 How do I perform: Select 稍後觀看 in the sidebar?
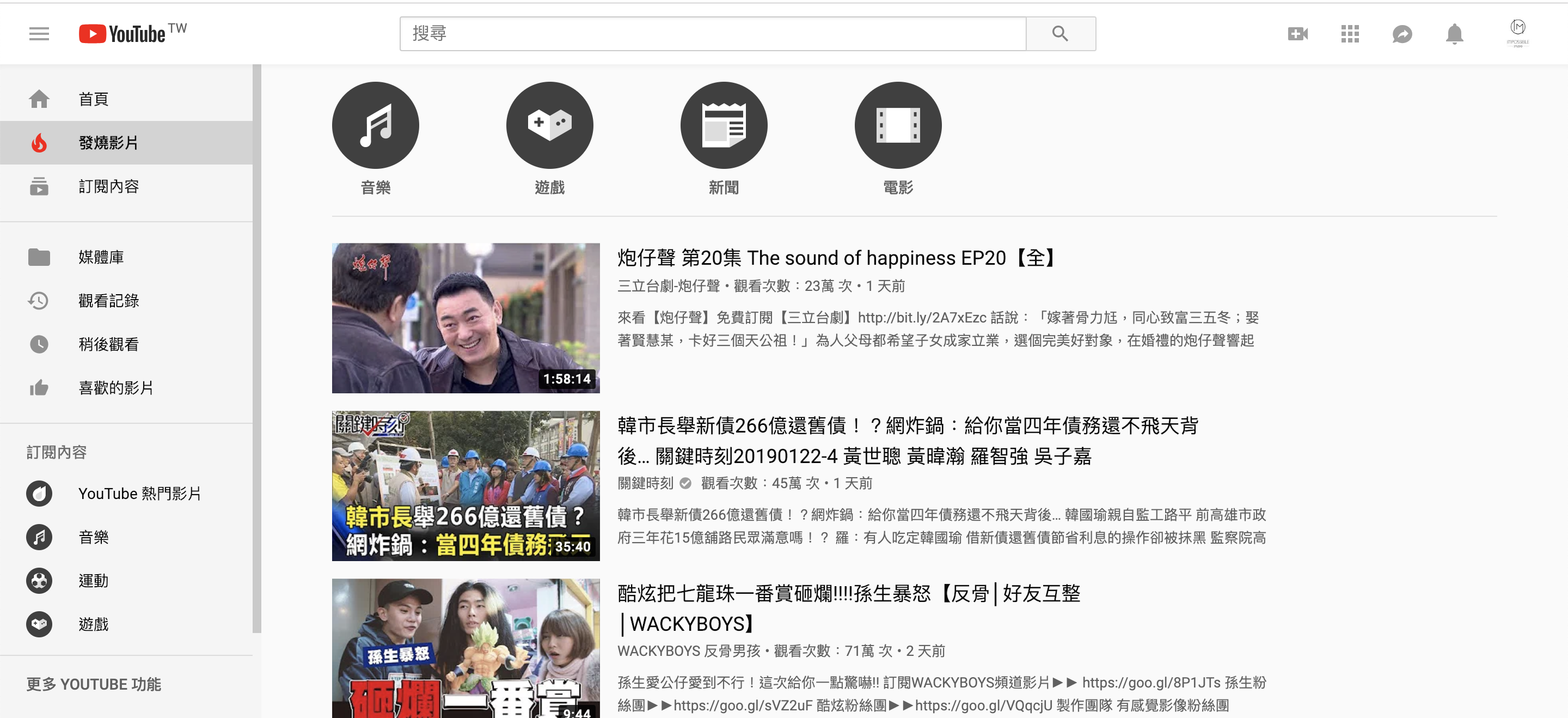126,344
